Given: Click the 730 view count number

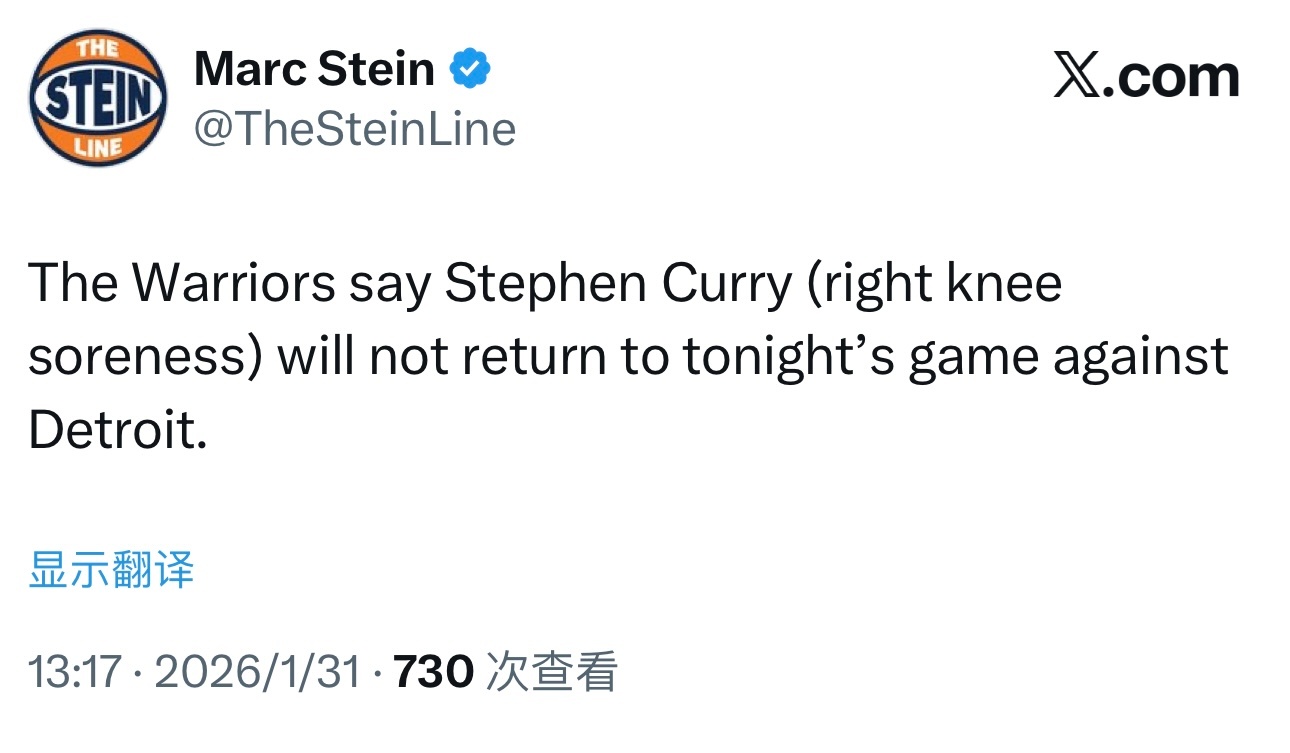Looking at the screenshot, I should [434, 672].
